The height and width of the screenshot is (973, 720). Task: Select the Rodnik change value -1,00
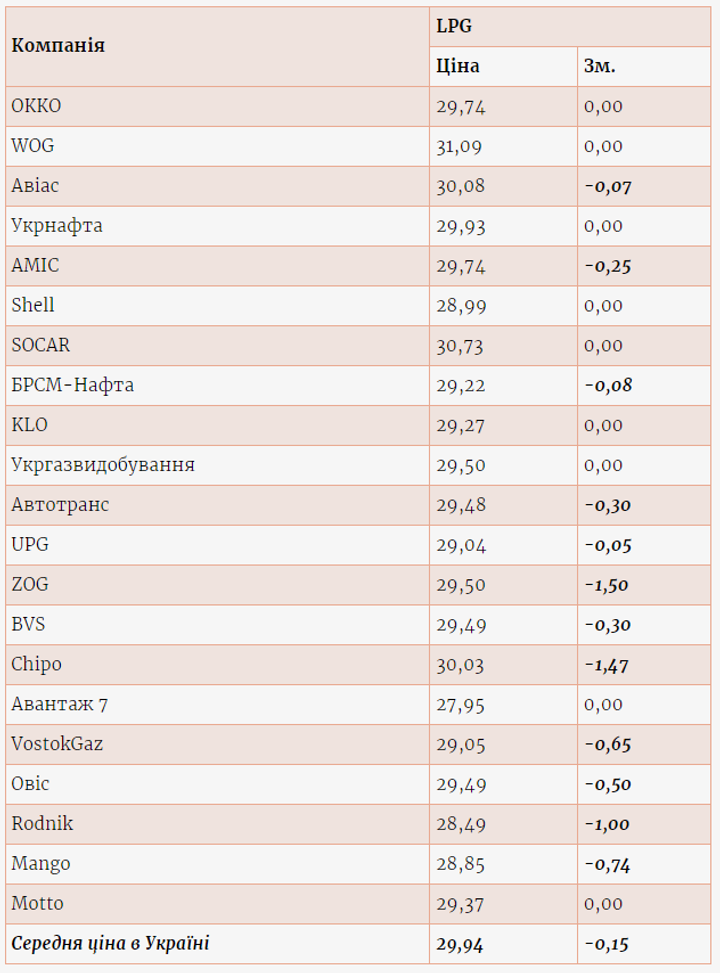(606, 824)
